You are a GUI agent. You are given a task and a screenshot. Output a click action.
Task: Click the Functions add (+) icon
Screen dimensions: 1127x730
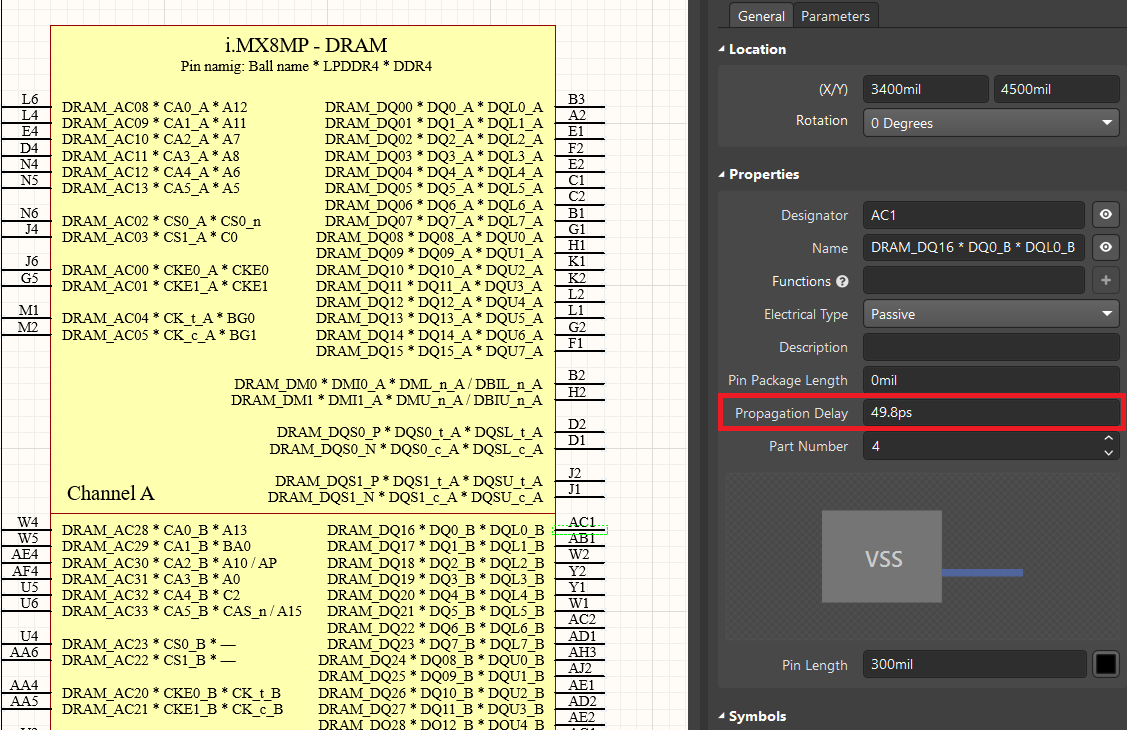(x=1106, y=280)
